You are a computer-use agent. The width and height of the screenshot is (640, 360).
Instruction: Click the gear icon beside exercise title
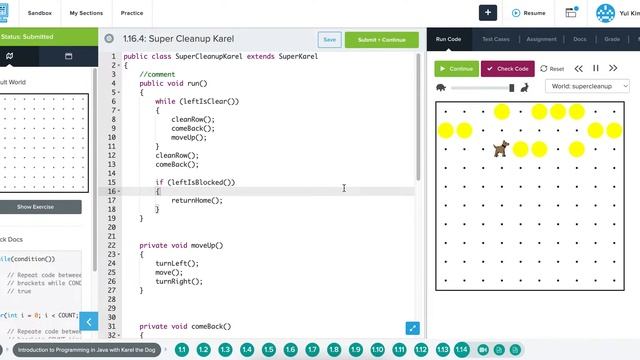pyautogui.click(x=109, y=38)
